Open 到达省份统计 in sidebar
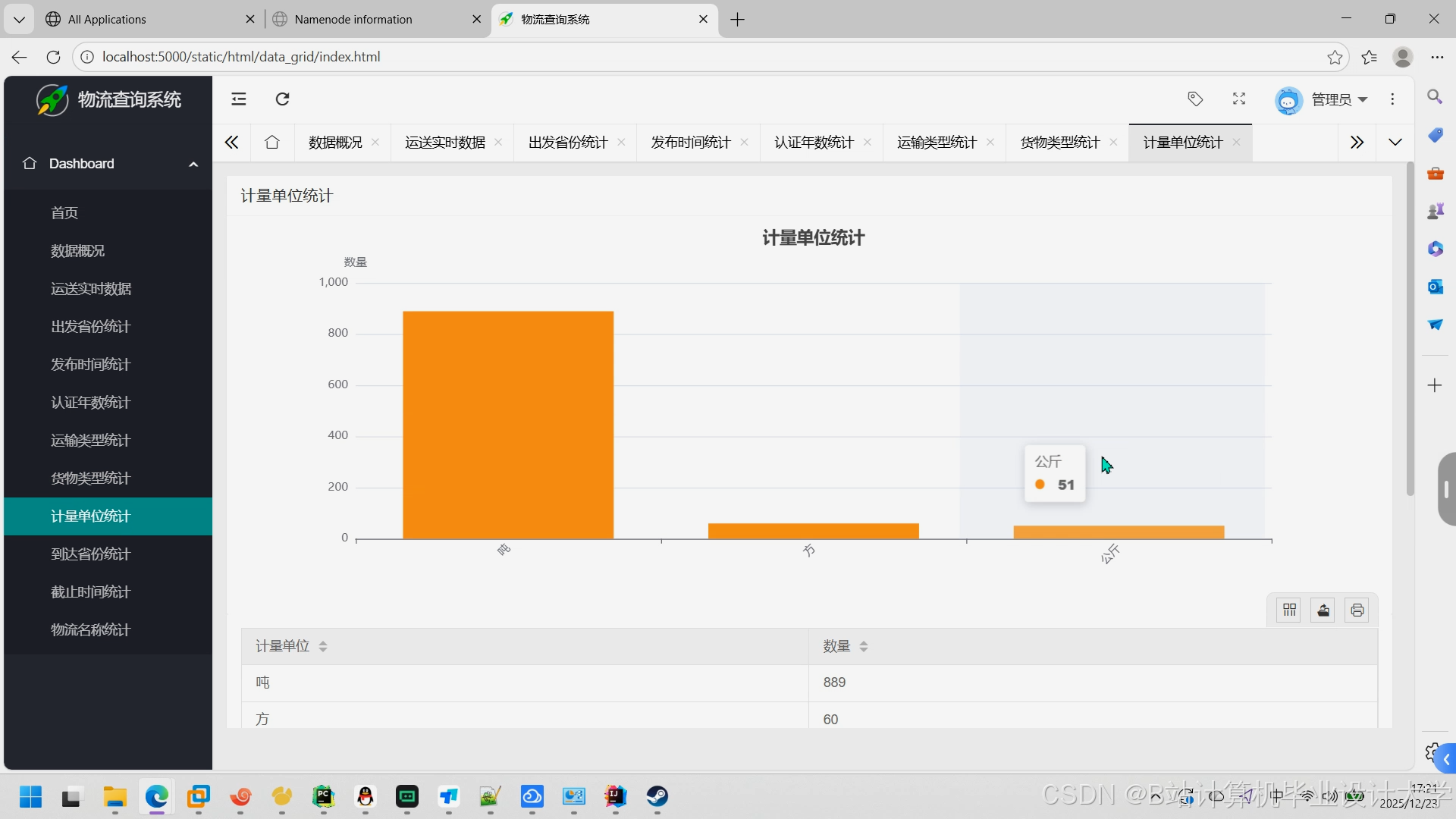 pos(91,554)
